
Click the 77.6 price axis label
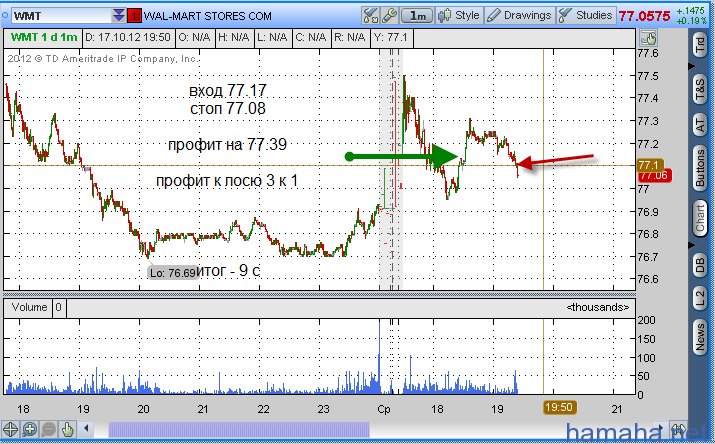click(648, 53)
